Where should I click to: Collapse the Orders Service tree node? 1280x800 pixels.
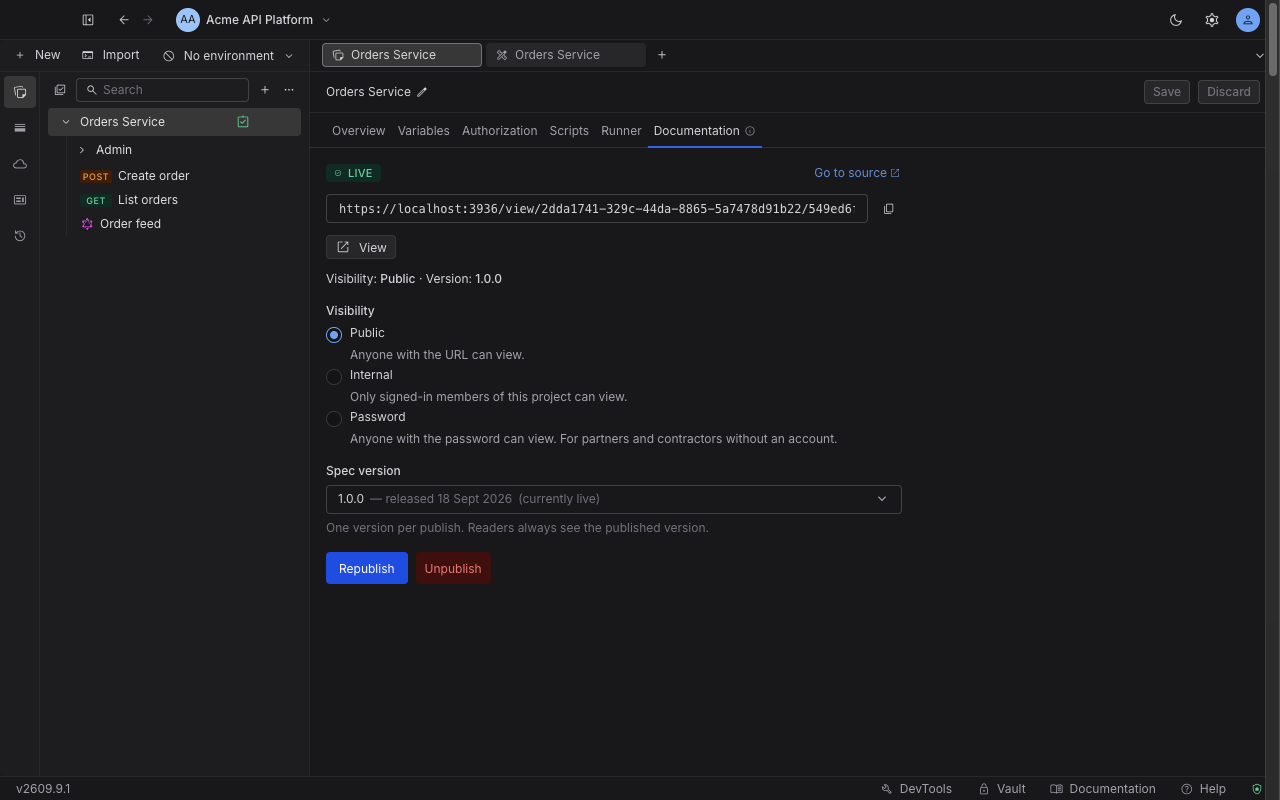[66, 122]
